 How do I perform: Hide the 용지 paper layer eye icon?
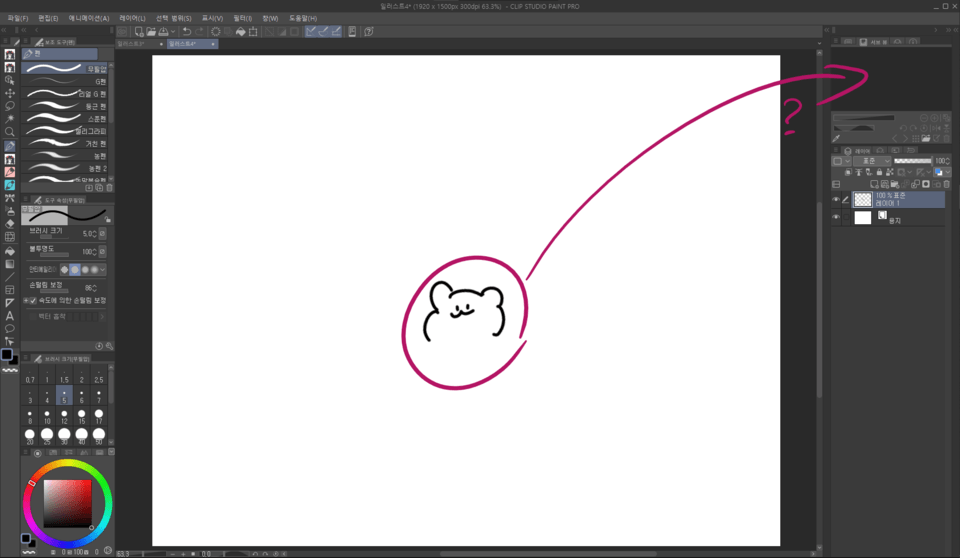point(836,217)
